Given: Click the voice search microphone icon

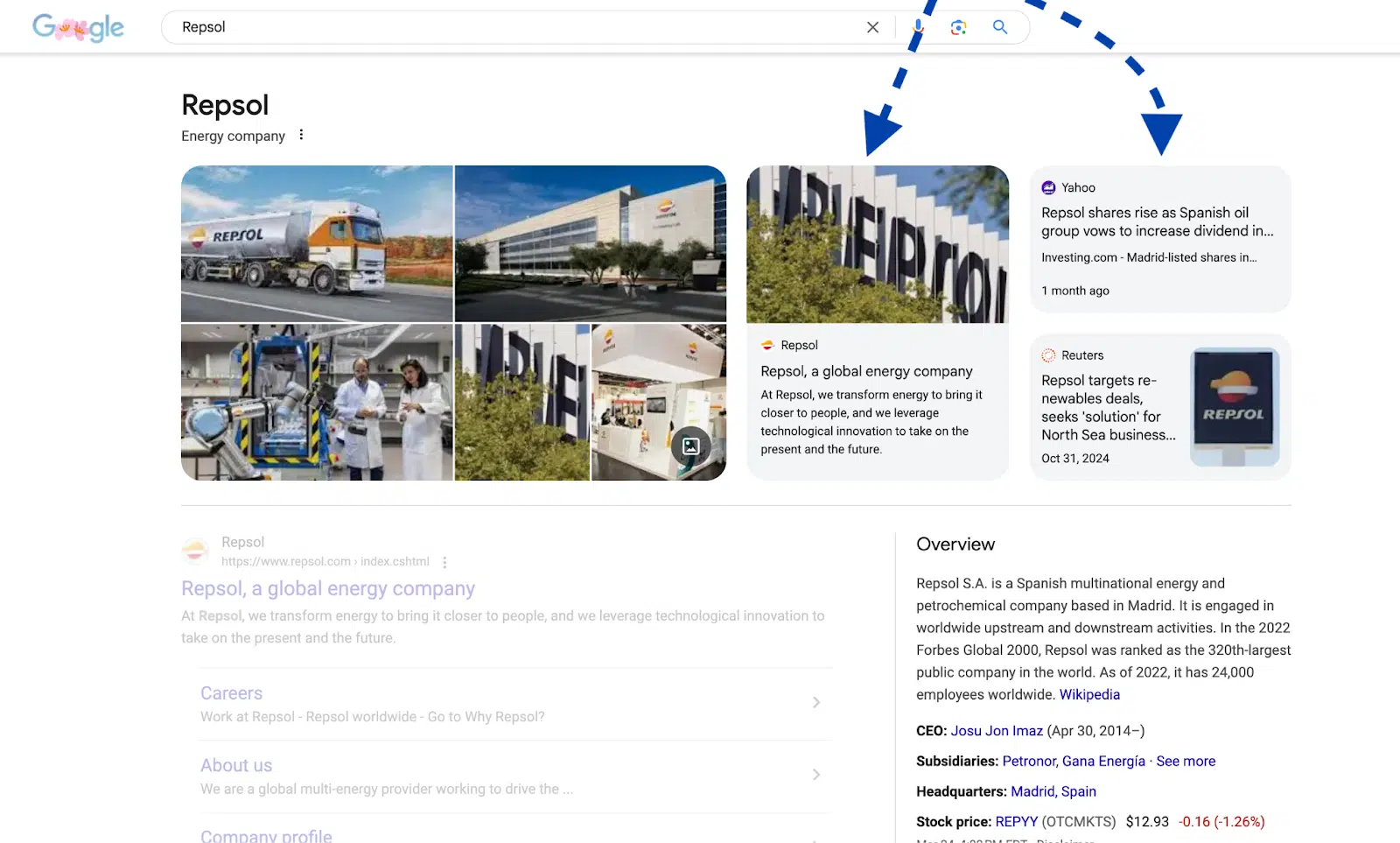Looking at the screenshot, I should tap(917, 27).
